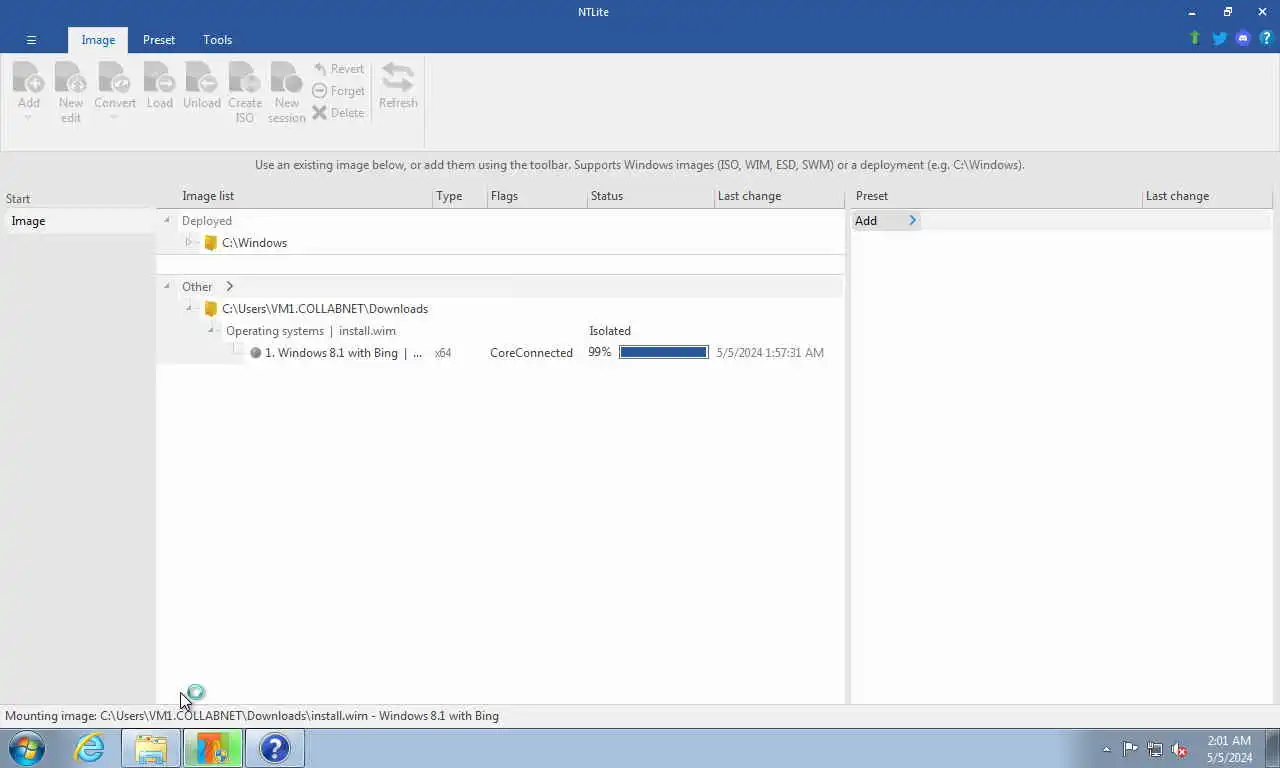Open the hamburger application menu
The height and width of the screenshot is (768, 1280).
point(31,40)
